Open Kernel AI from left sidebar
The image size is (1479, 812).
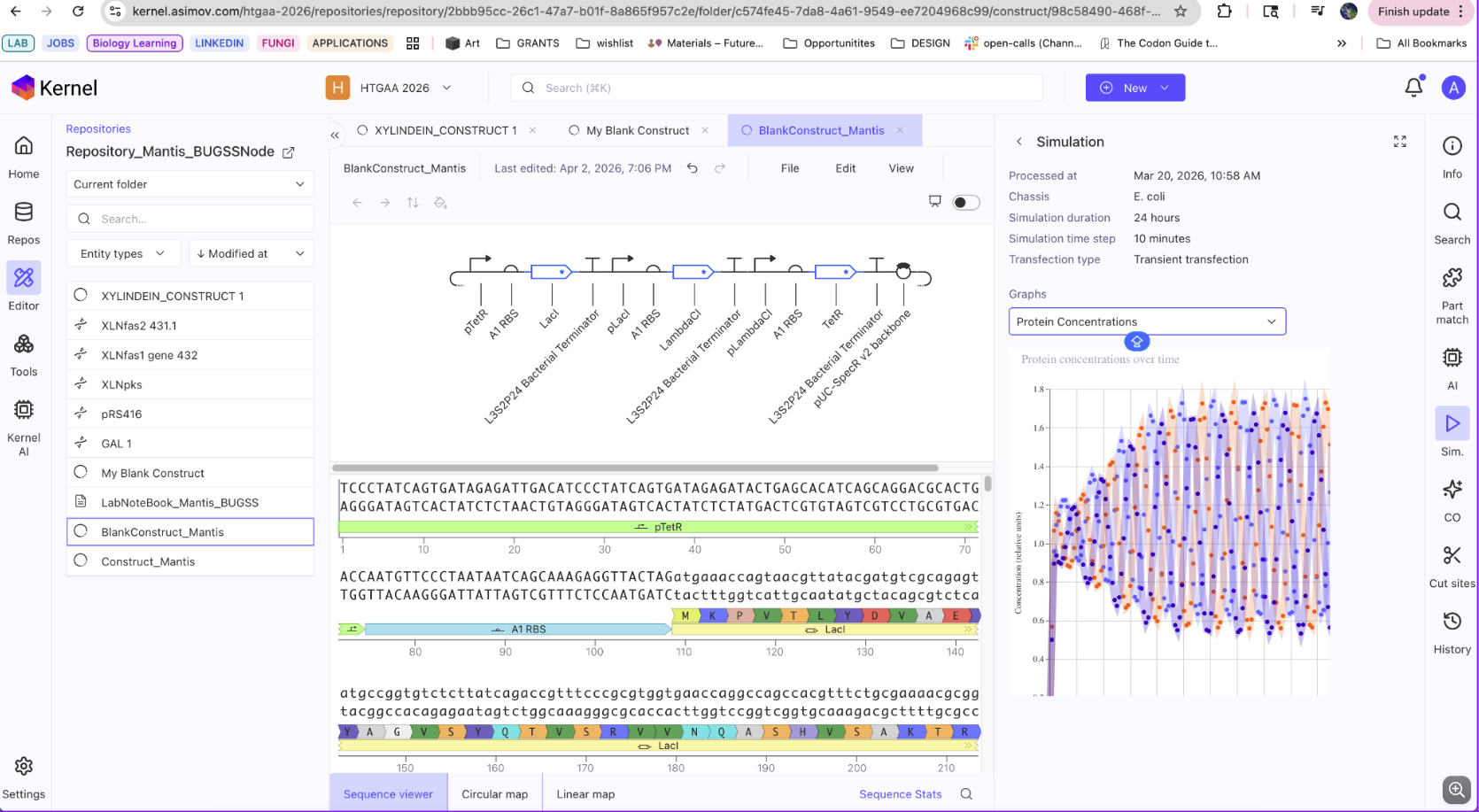click(24, 426)
